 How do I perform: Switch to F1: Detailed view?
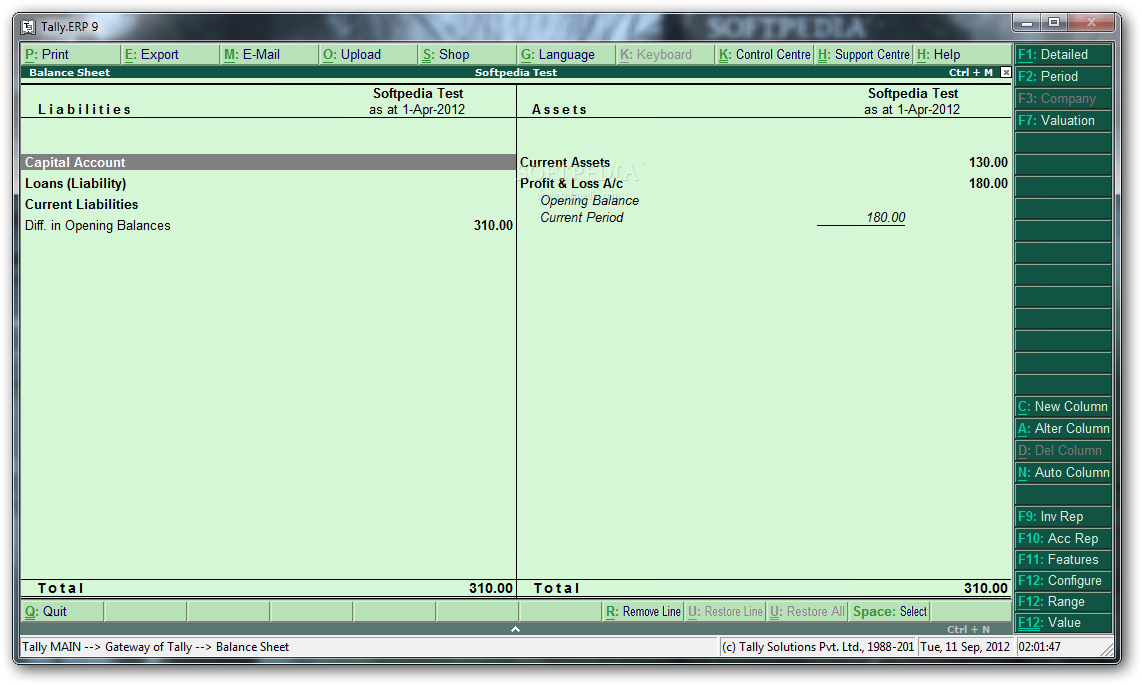1063,55
